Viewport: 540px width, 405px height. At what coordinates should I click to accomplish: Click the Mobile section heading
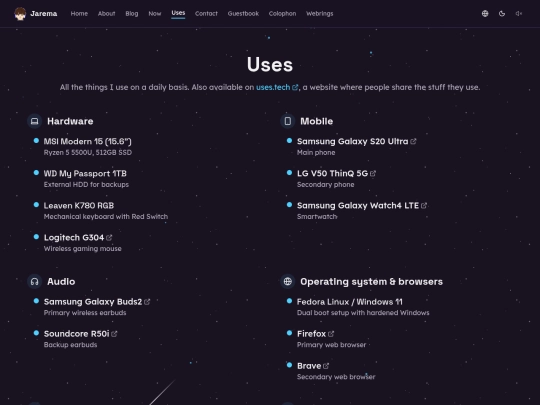[x=317, y=121]
